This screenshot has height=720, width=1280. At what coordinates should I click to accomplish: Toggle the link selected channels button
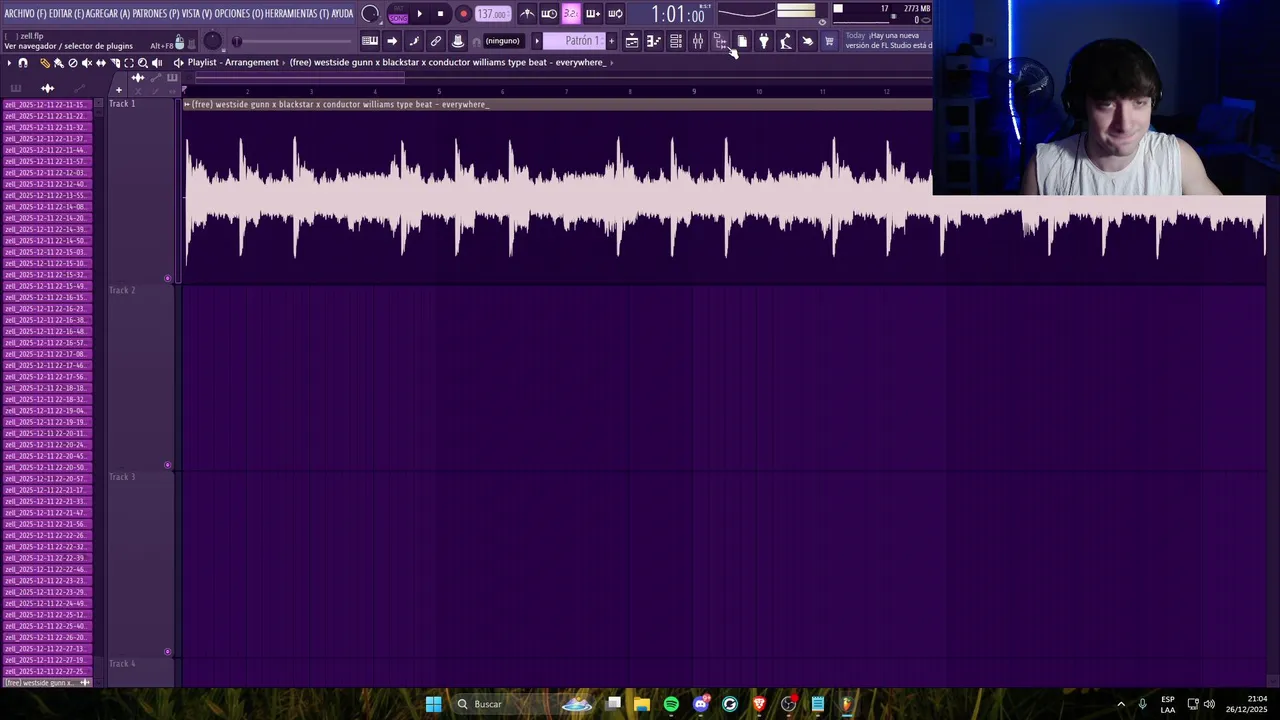(436, 41)
